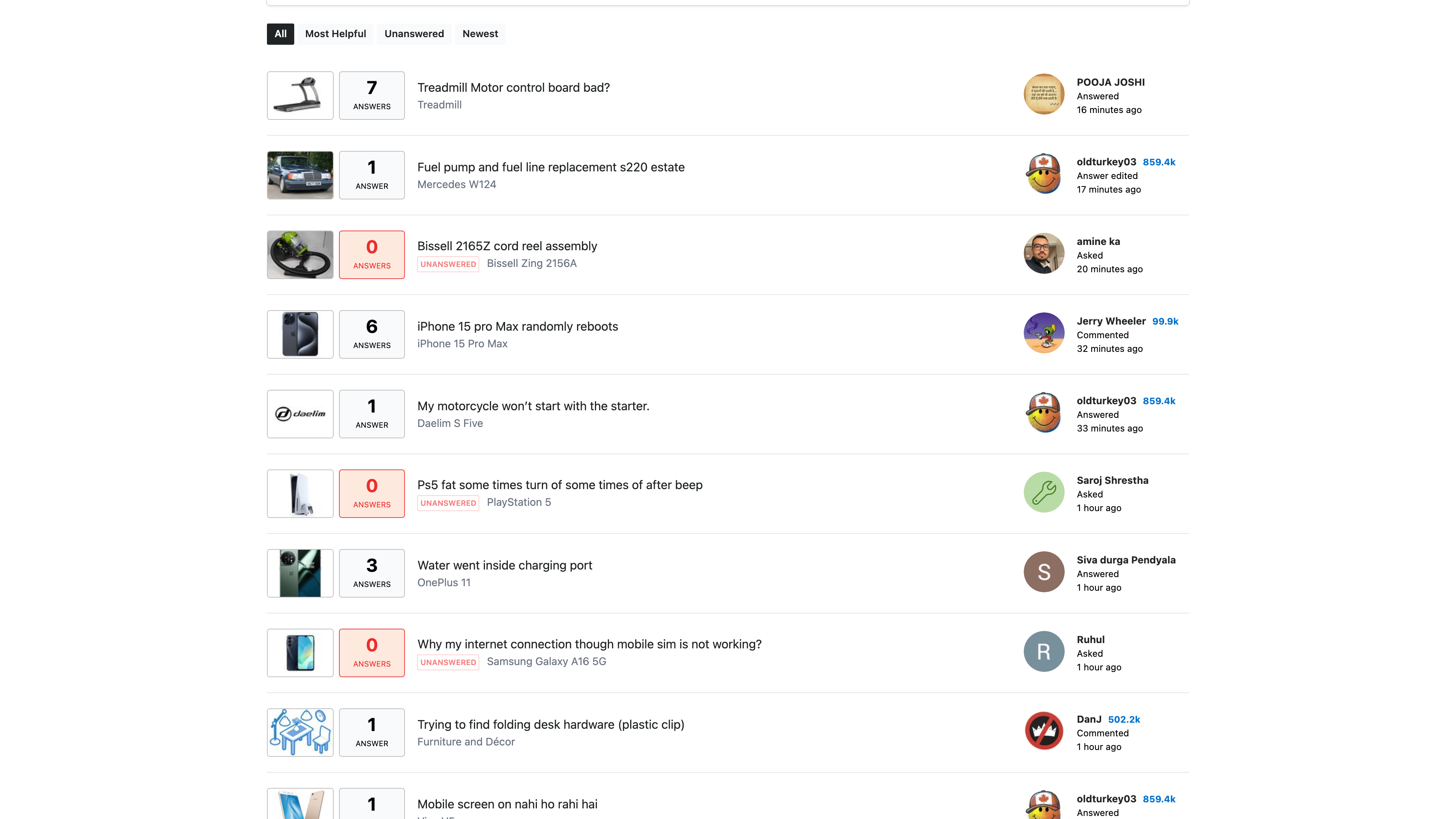Open the Mercedes W124 car thumbnail
1456x819 pixels.
point(300,175)
